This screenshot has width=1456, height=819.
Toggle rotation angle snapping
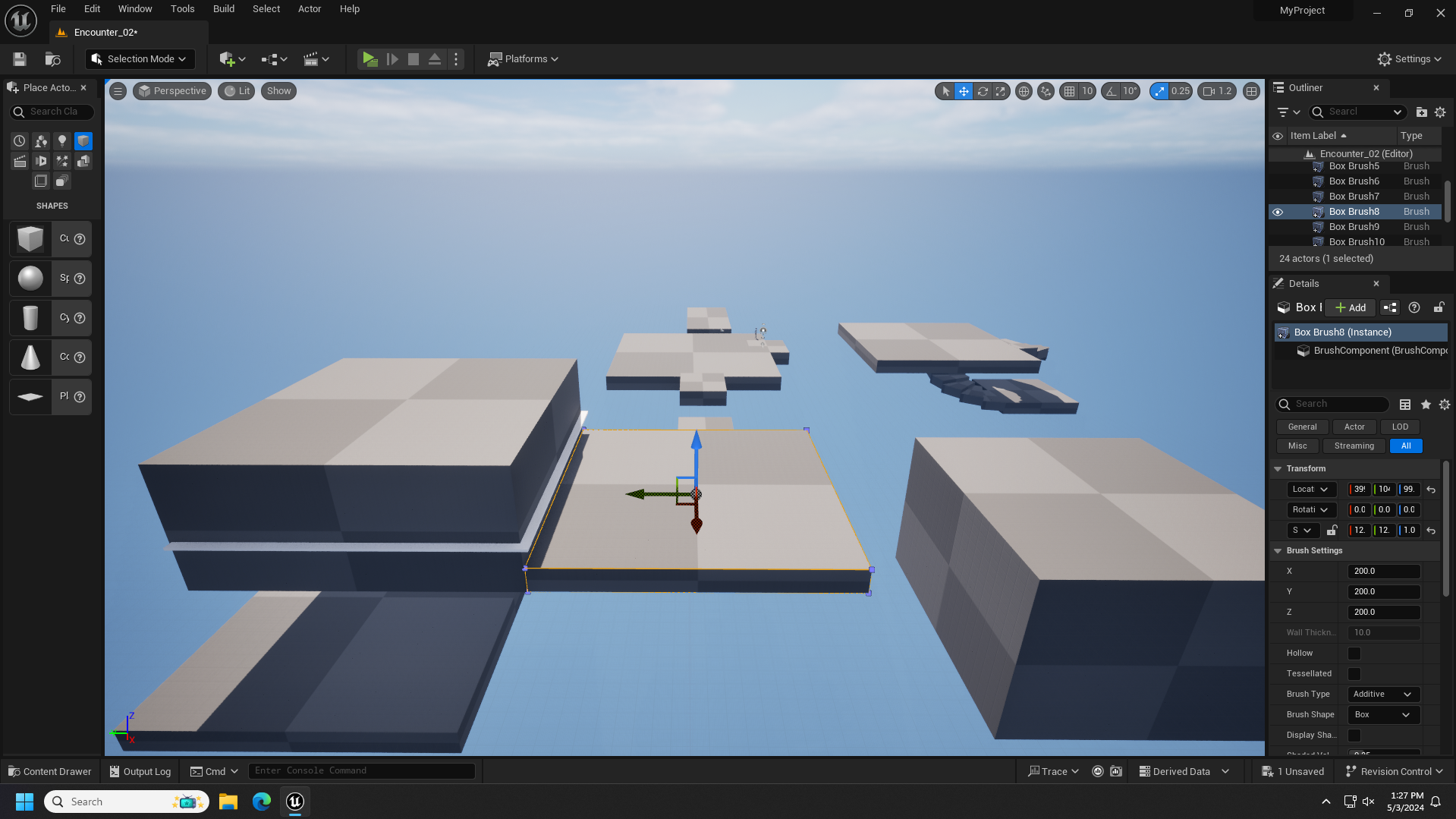pos(1111,91)
